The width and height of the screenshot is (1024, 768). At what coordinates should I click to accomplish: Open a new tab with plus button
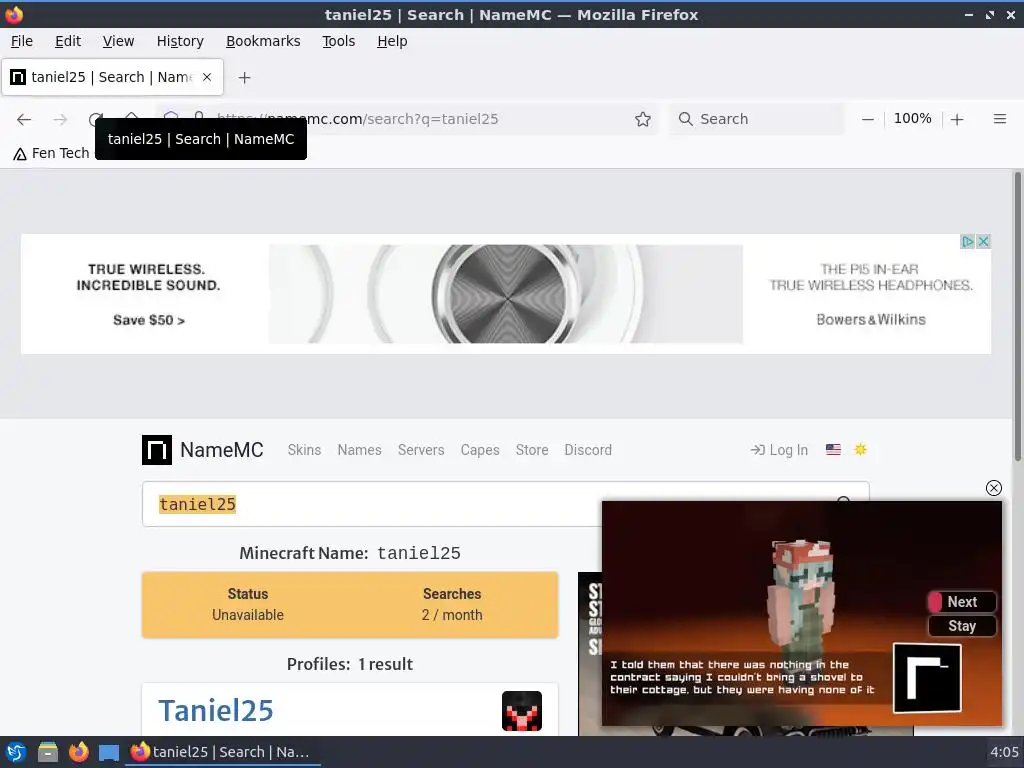244,78
